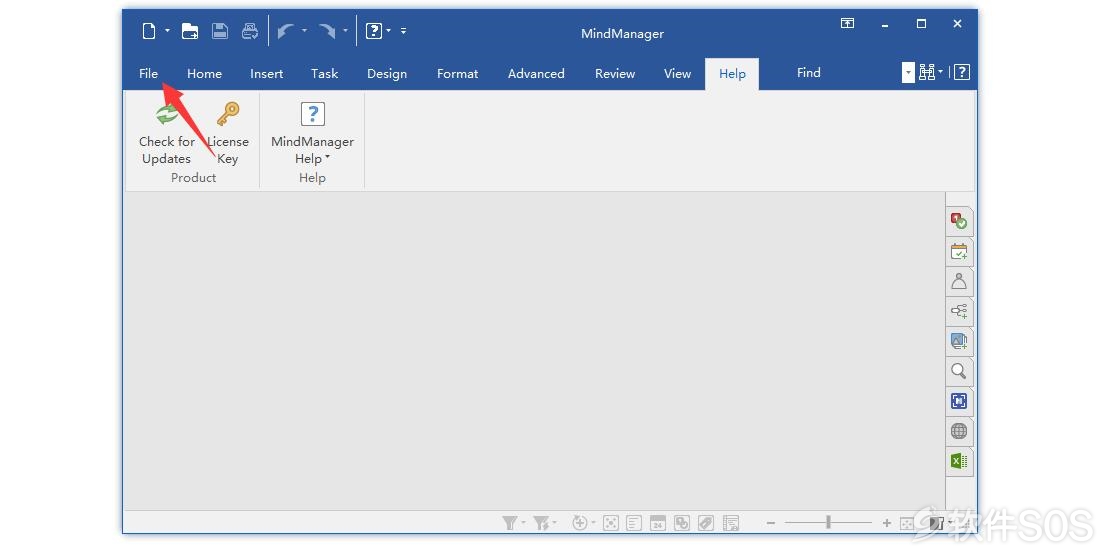Click the zoom out minus button
Image resolution: width=1110 pixels, height=553 pixels.
pyautogui.click(x=771, y=523)
